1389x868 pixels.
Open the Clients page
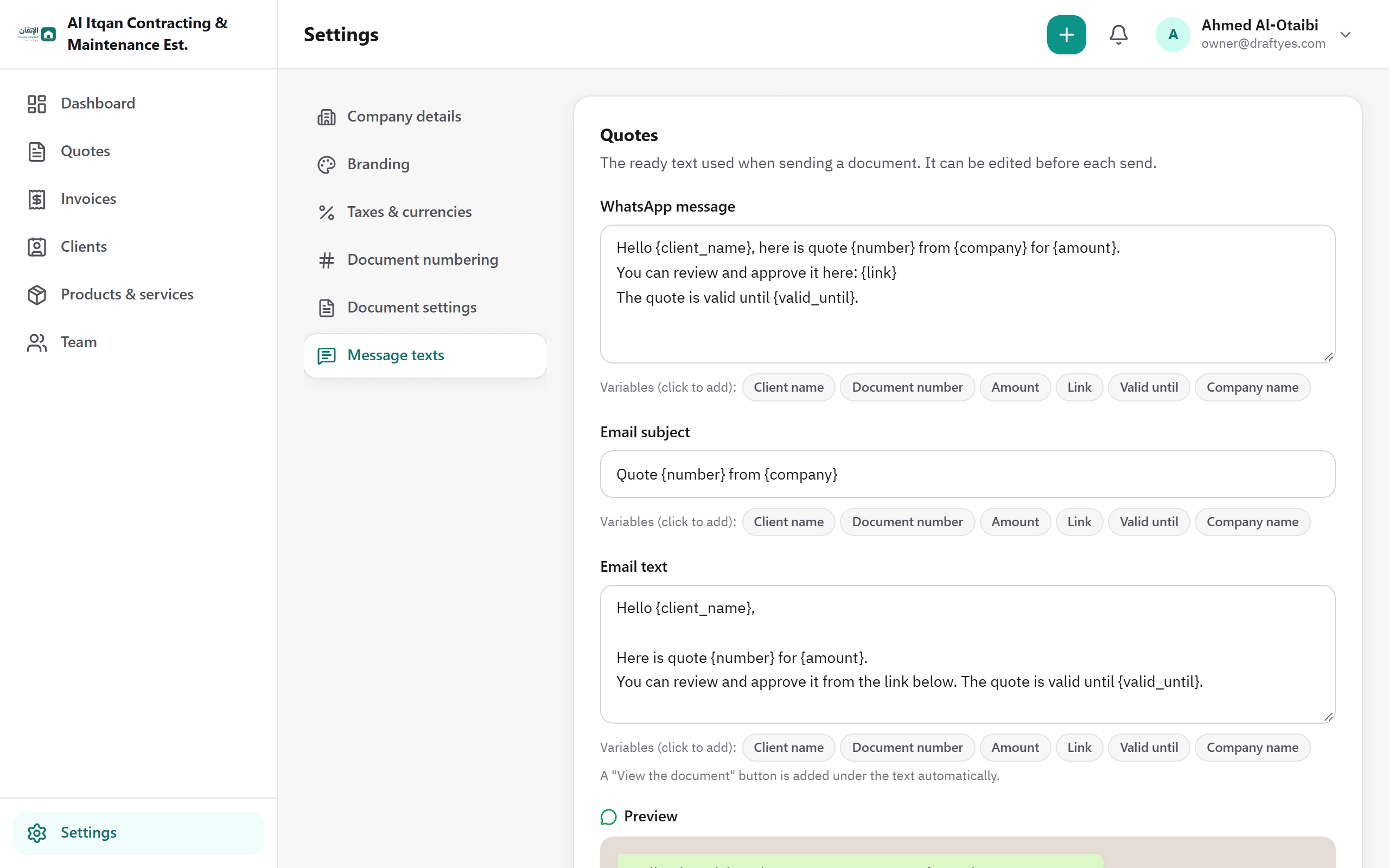[x=138, y=247]
